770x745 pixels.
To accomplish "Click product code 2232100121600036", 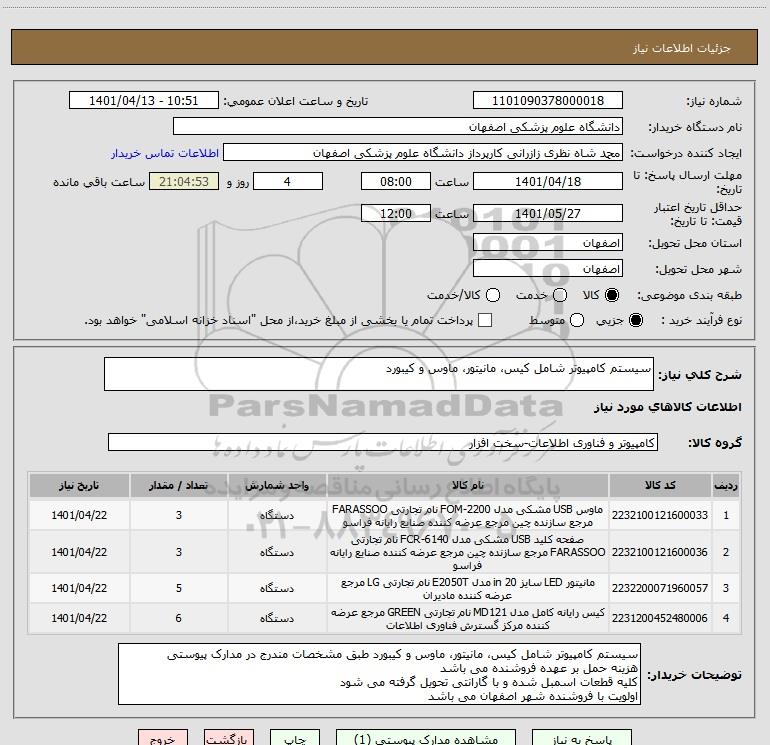I will [660, 552].
